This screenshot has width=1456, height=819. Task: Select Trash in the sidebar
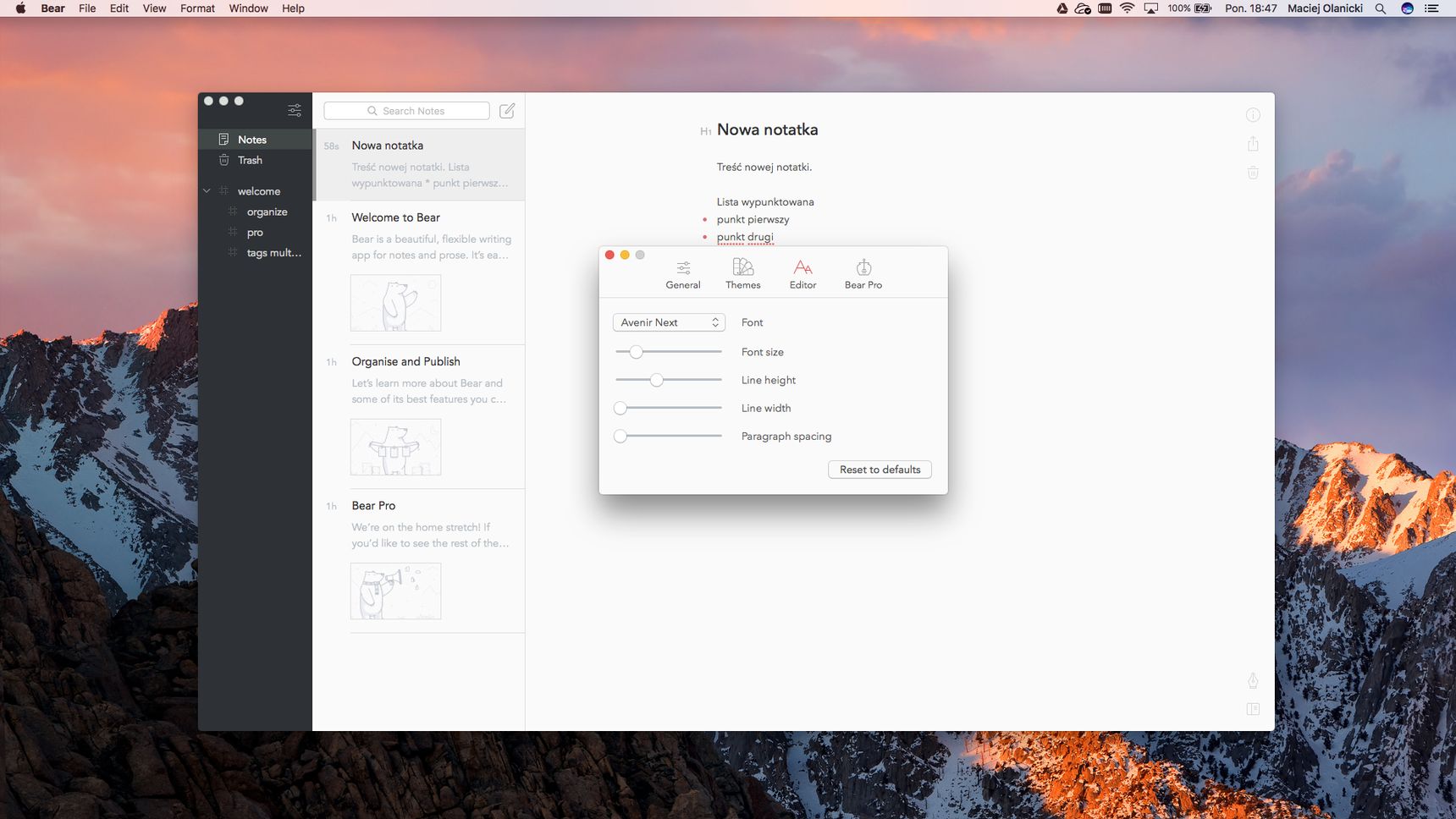(x=255, y=160)
